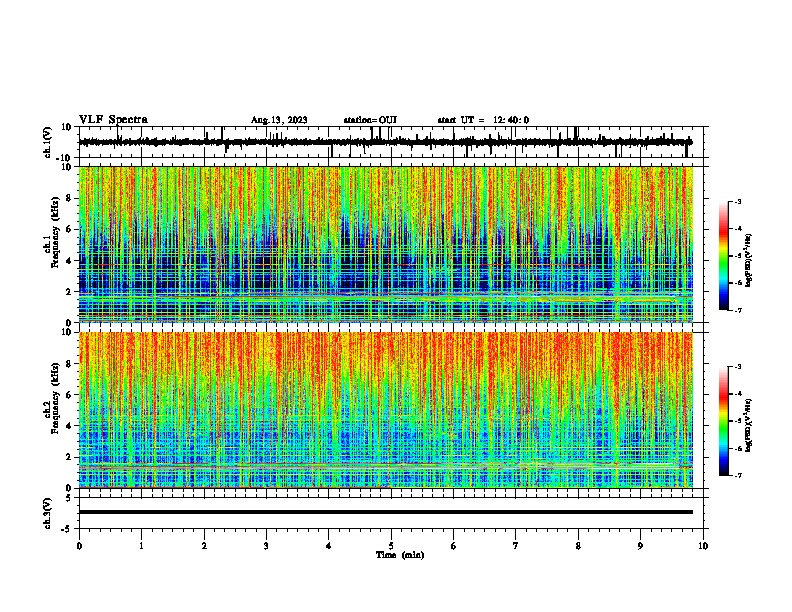The height and width of the screenshot is (612, 792).
Task: Click the "8" kHz tick on ch.2 spectrogram
Action: coord(69,364)
